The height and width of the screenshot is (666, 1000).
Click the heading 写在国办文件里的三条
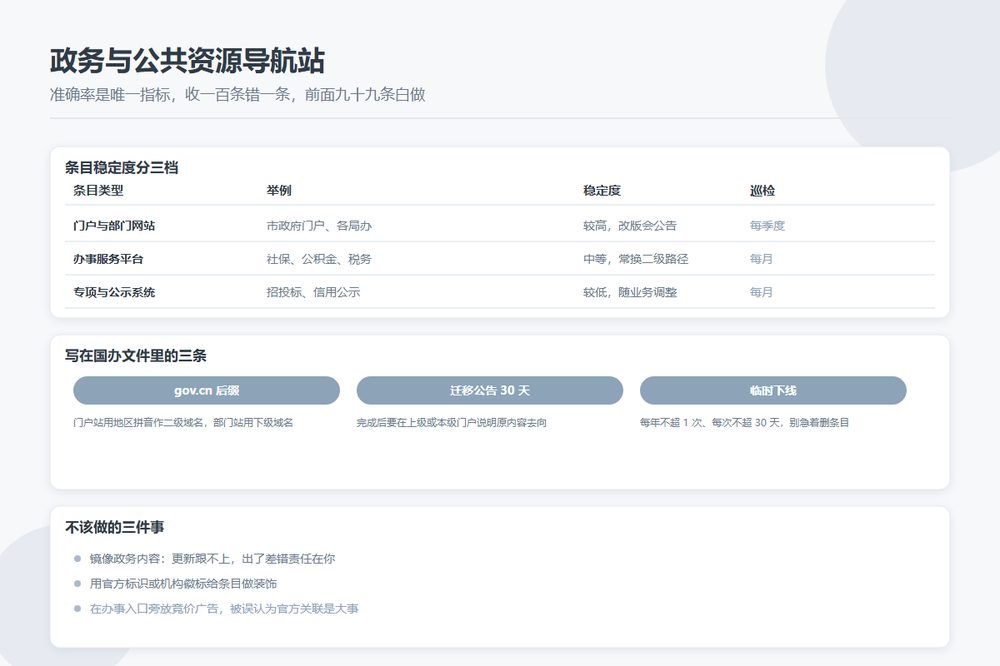[x=136, y=356]
